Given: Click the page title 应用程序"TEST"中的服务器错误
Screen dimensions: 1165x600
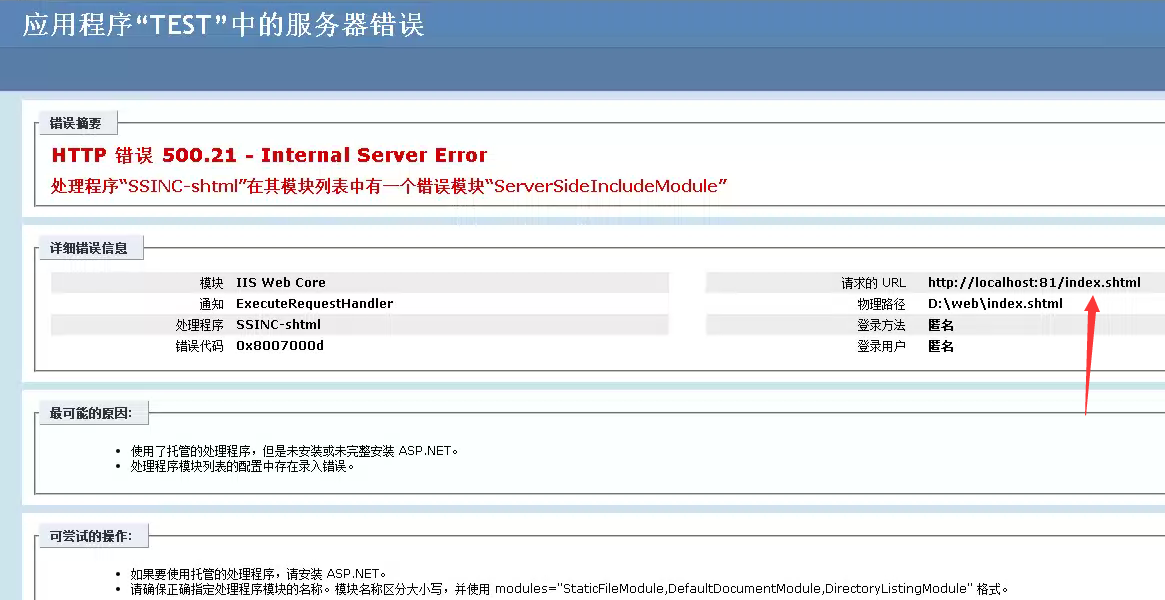Looking at the screenshot, I should pos(224,24).
